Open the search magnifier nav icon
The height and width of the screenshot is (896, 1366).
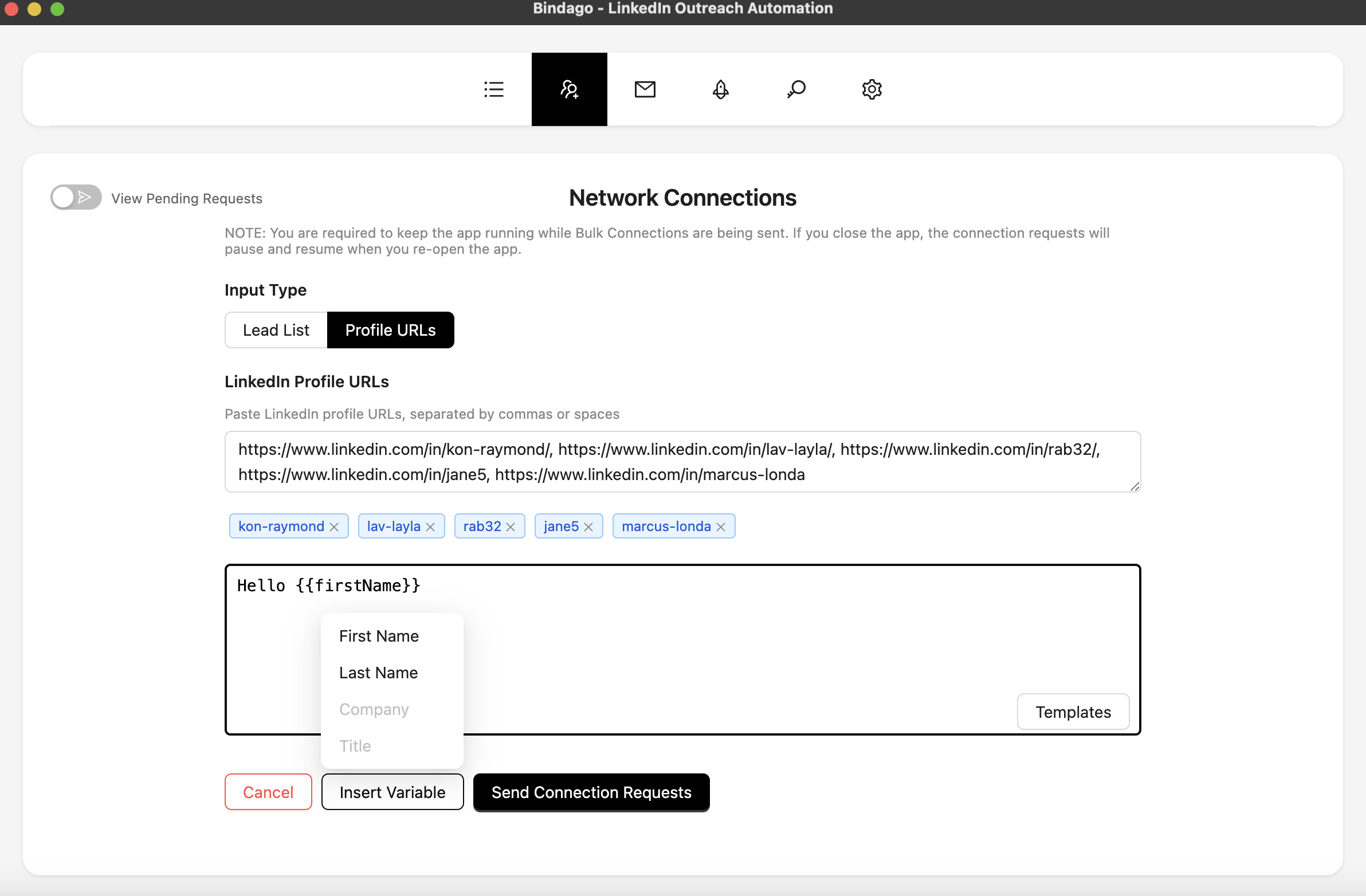coord(796,89)
